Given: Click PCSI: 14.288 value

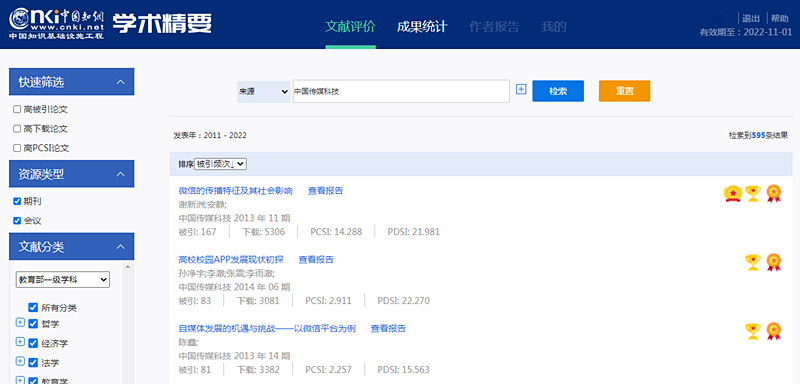Looking at the screenshot, I should [336, 232].
